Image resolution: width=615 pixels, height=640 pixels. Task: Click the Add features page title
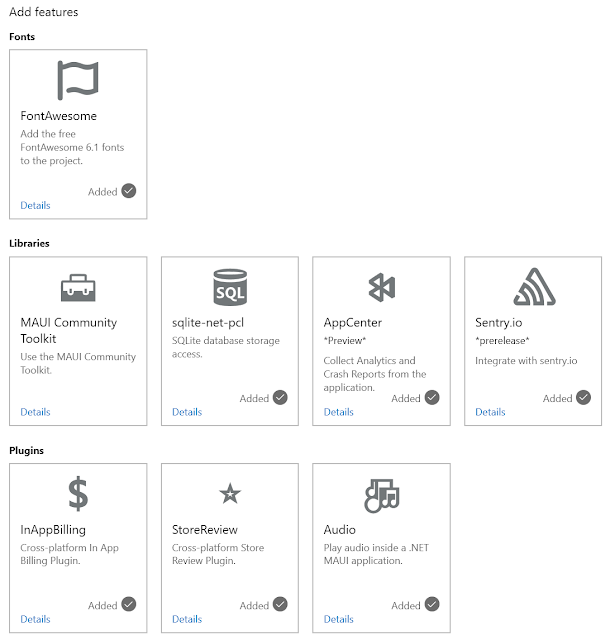point(44,12)
